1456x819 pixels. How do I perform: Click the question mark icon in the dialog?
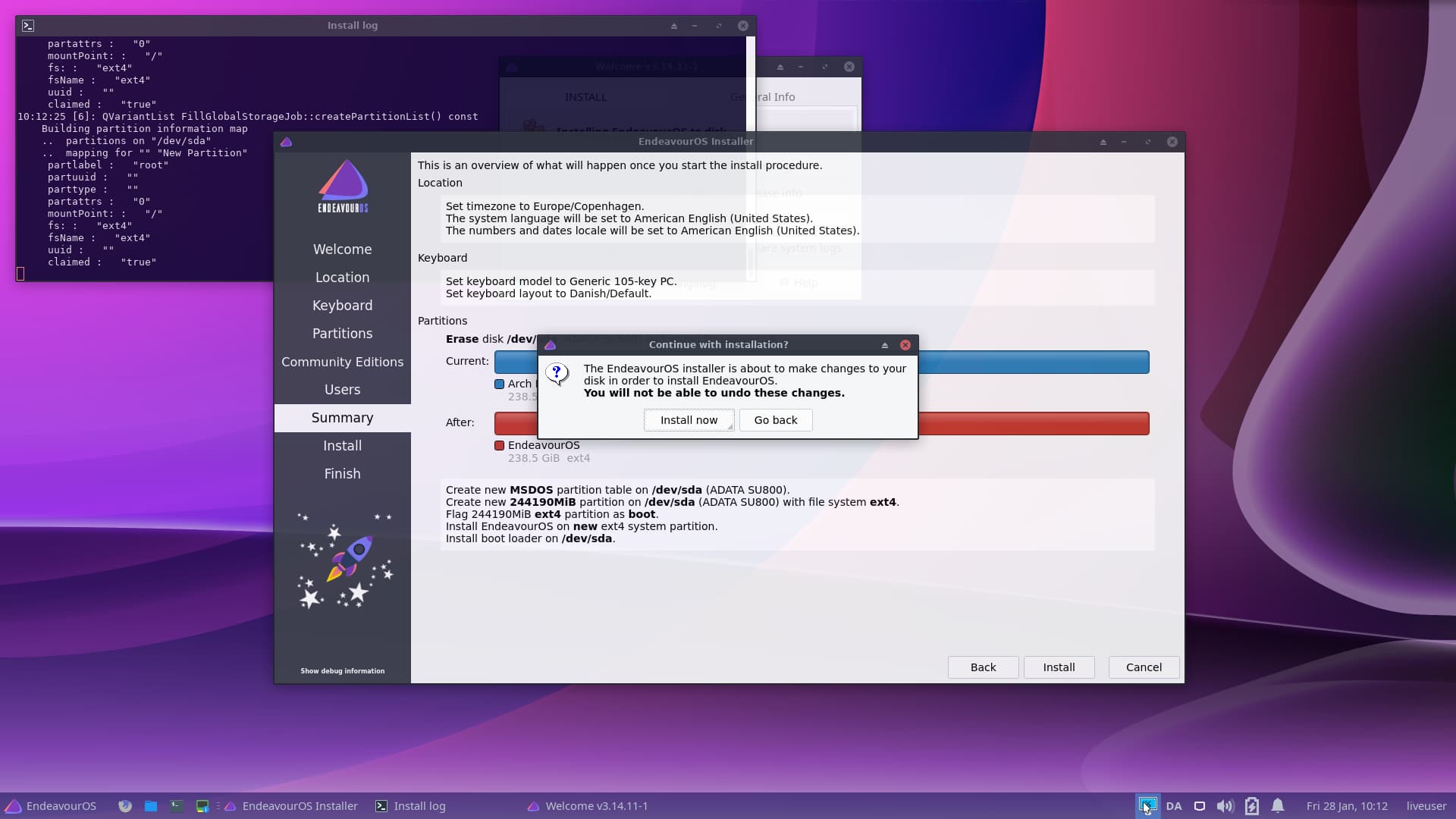(x=557, y=374)
